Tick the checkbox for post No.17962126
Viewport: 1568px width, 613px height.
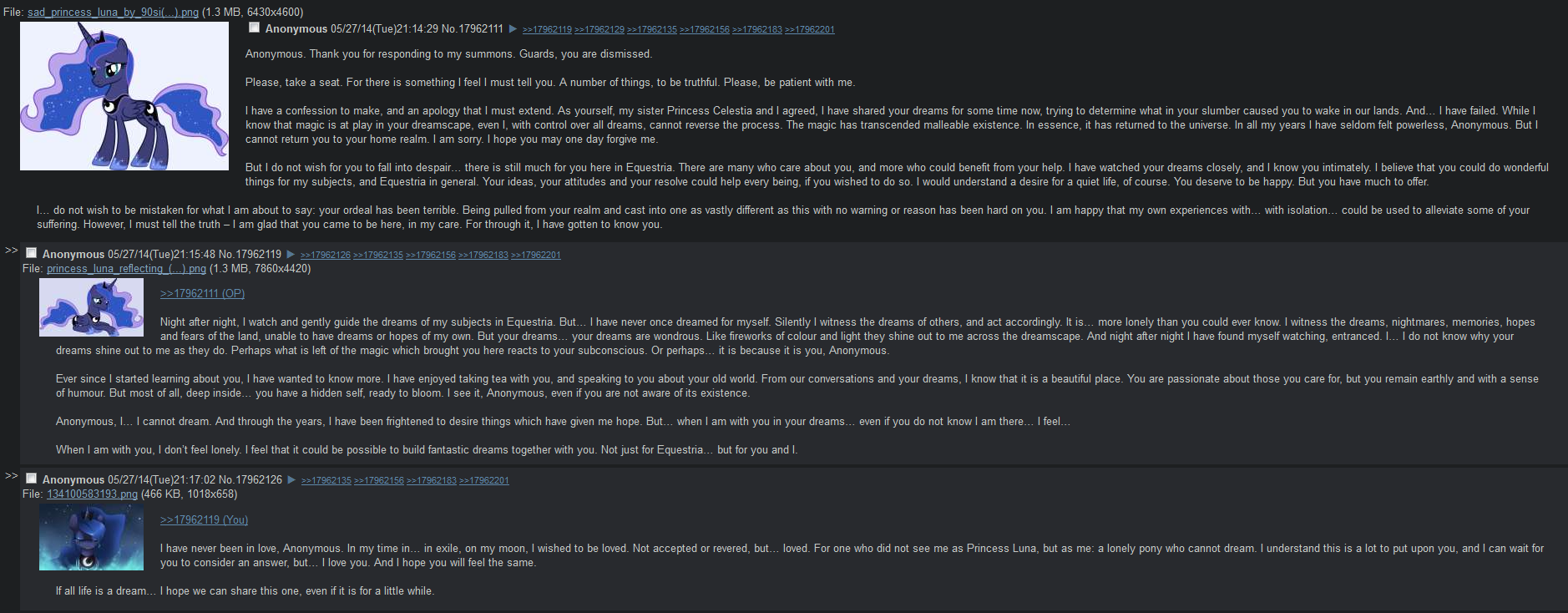(31, 479)
